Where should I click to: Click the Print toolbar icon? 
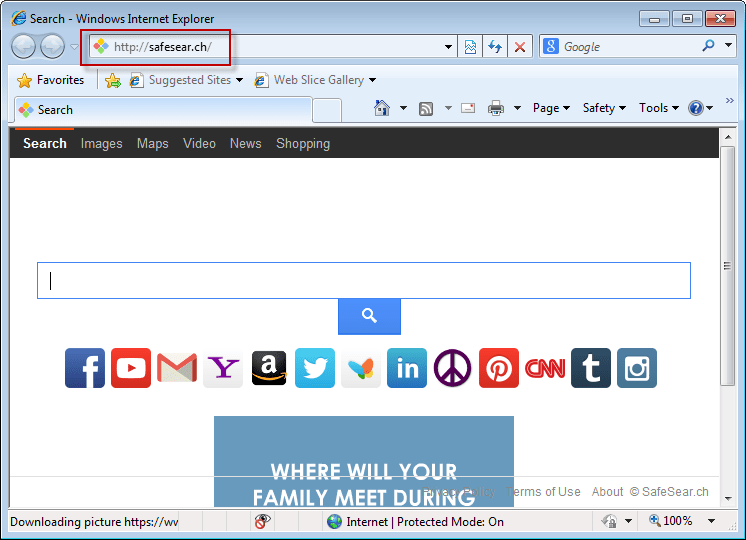tap(496, 108)
